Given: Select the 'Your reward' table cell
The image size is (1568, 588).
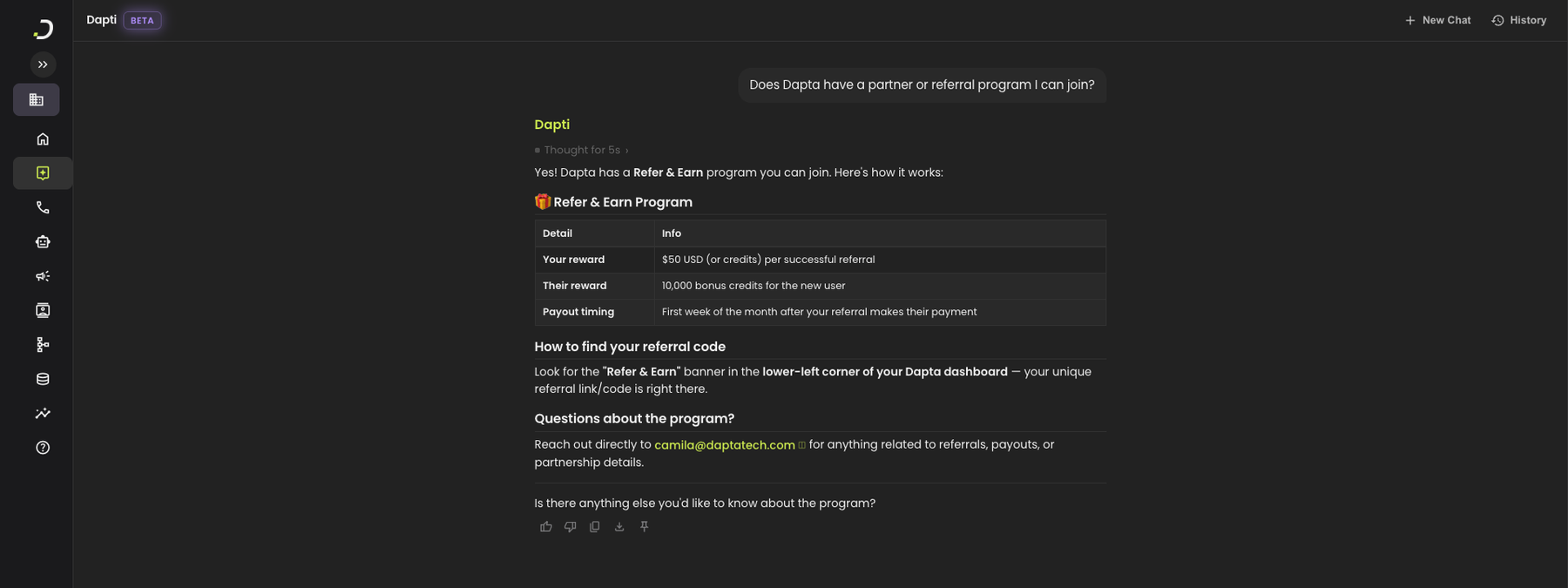Looking at the screenshot, I should pos(595,260).
